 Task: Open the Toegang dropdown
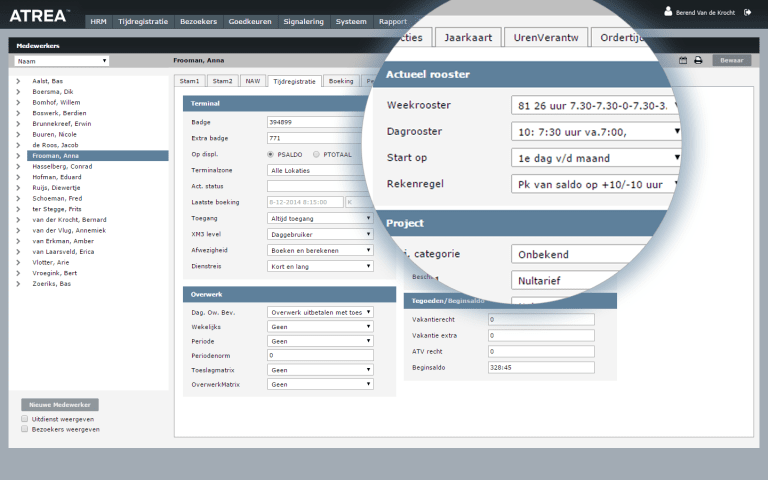pyautogui.click(x=320, y=218)
